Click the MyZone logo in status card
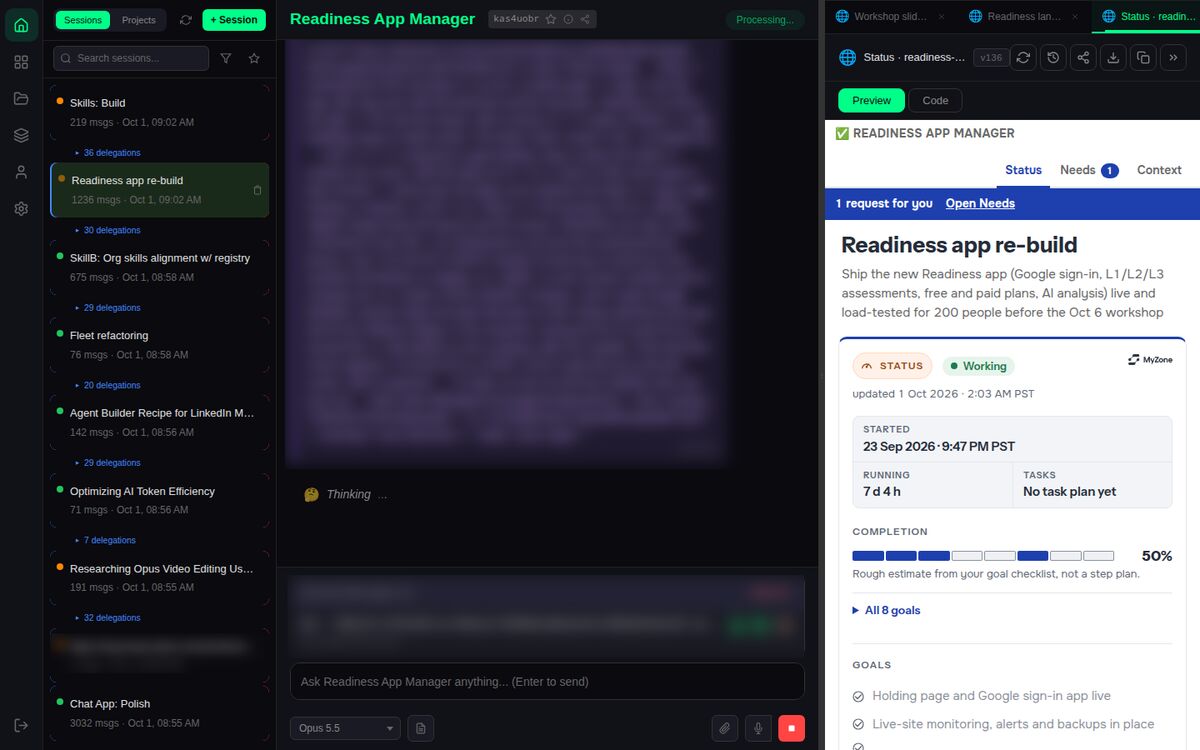Image resolution: width=1200 pixels, height=750 pixels. (1150, 359)
